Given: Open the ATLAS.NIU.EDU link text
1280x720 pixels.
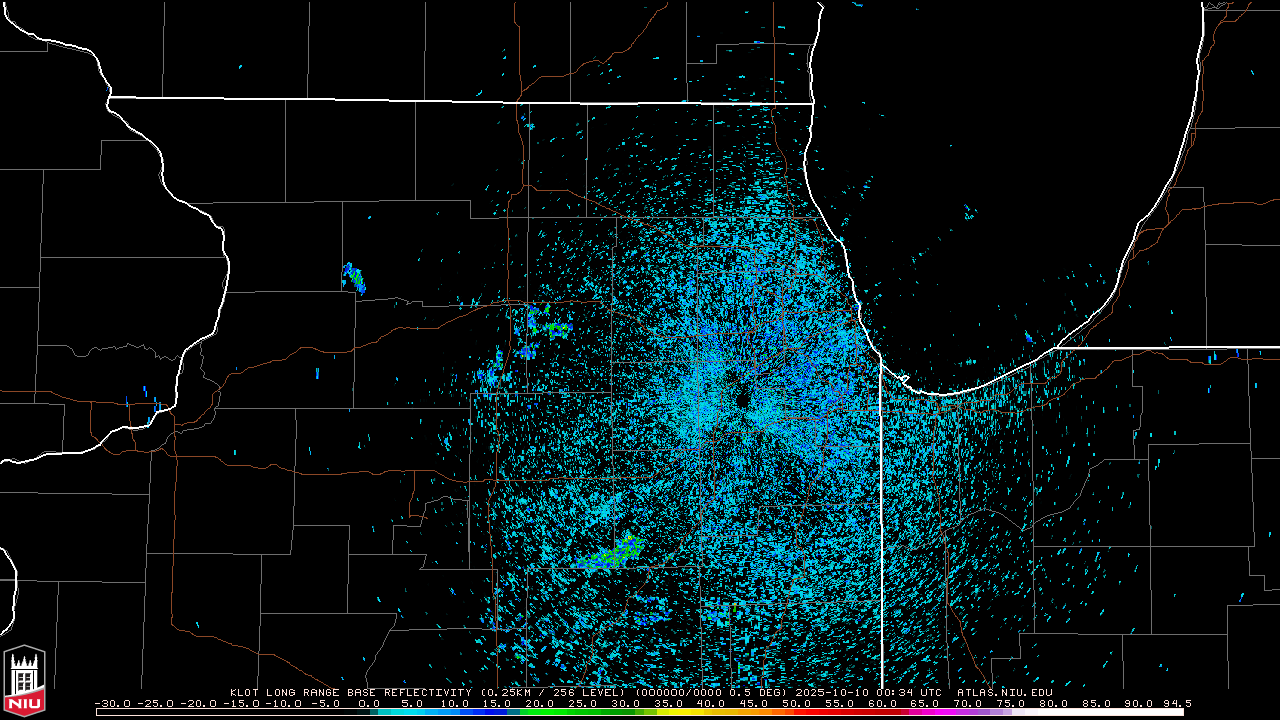Looking at the screenshot, I should (1004, 692).
